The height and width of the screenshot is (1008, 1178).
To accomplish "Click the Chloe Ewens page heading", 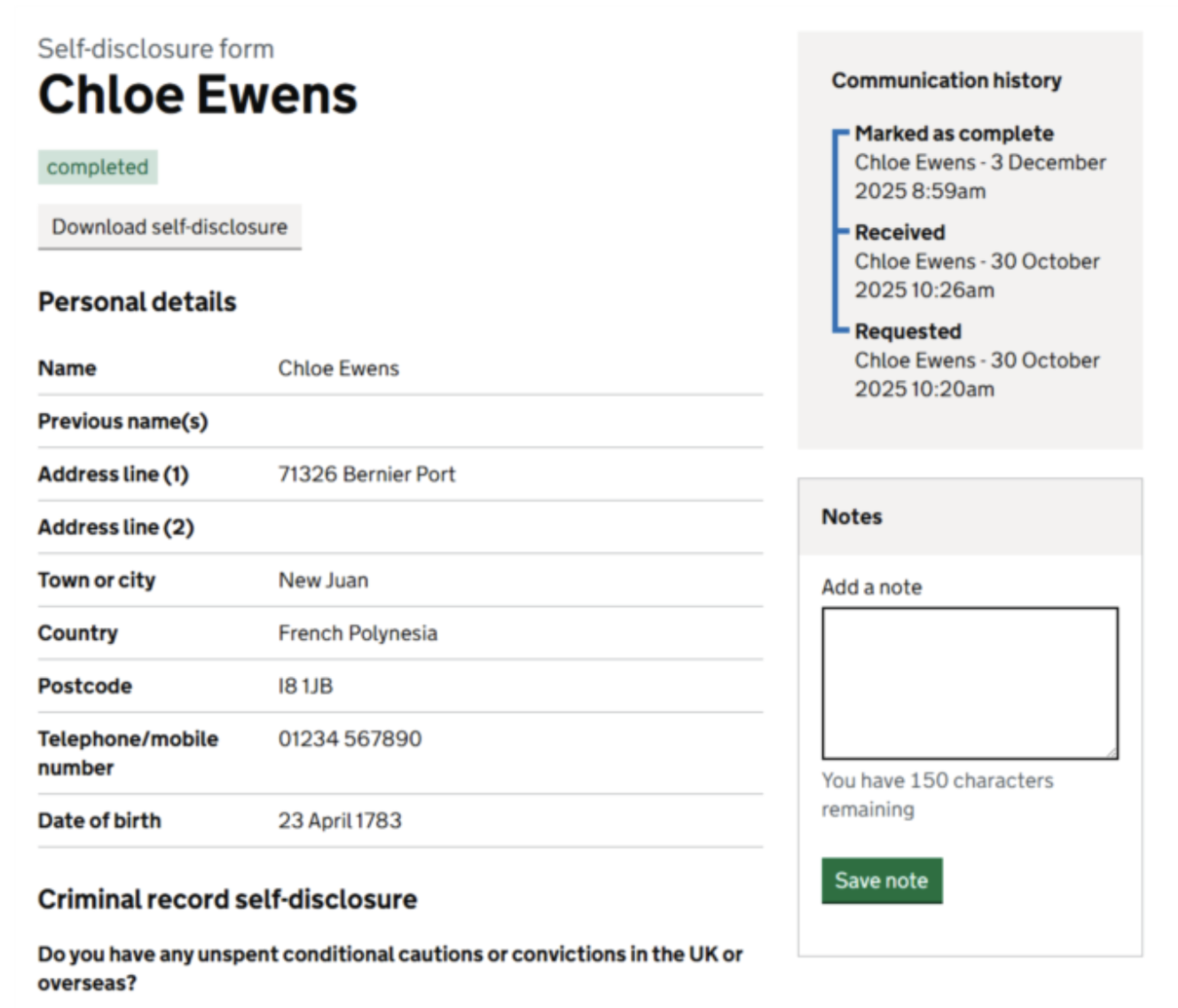I will (197, 95).
